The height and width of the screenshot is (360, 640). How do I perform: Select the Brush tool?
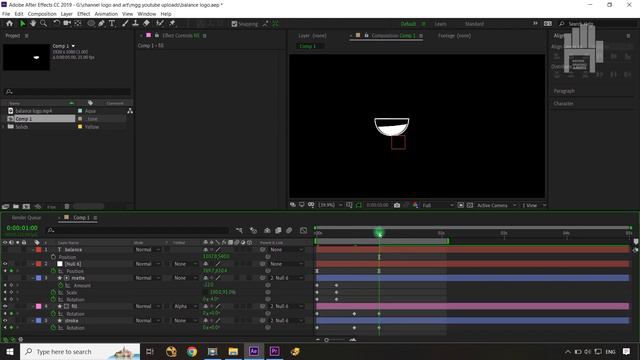click(125, 24)
